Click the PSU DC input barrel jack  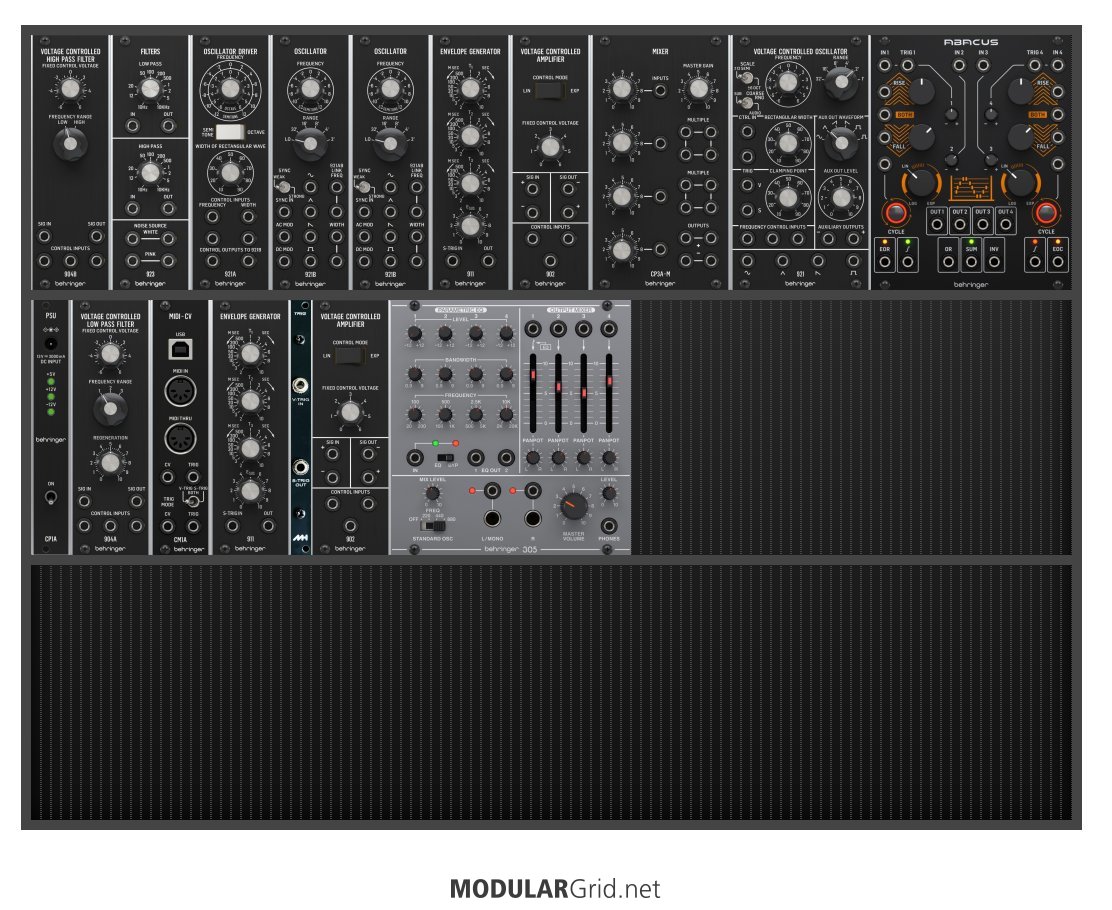click(x=51, y=344)
